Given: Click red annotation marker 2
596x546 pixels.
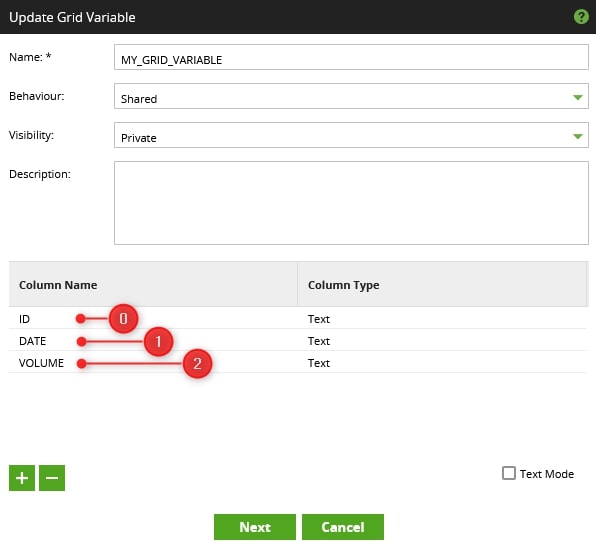Looking at the screenshot, I should (197, 363).
